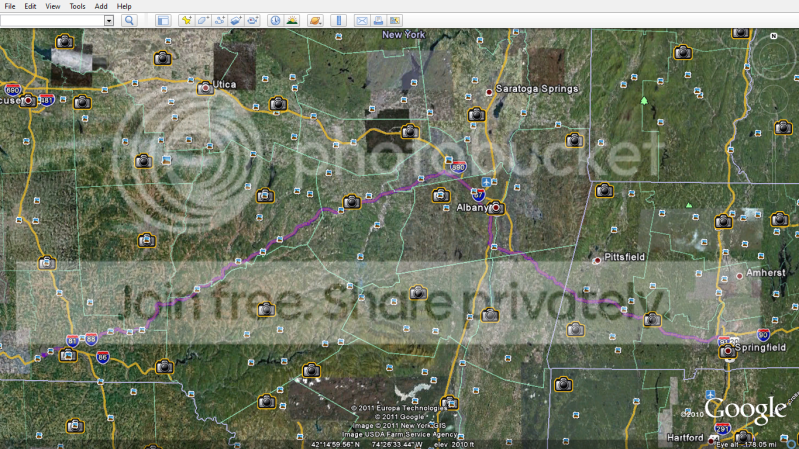Click the Pittsfield city label
Viewport: 799px width, 449px height.
pyautogui.click(x=624, y=257)
